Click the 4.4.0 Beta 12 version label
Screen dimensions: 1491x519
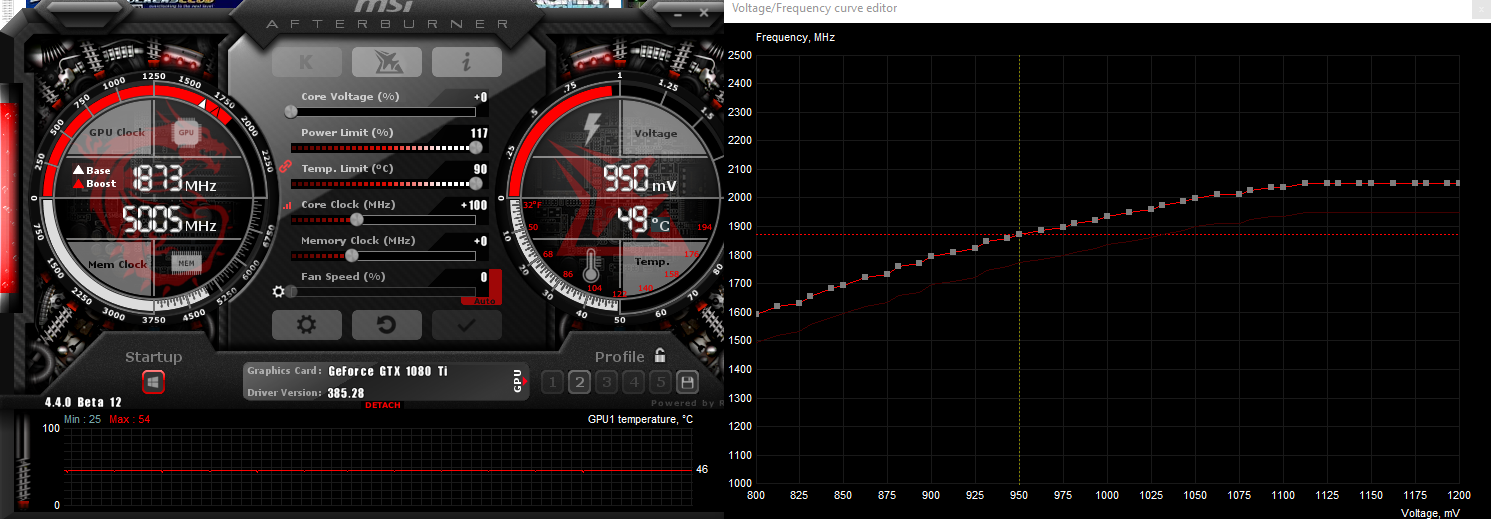pyautogui.click(x=81, y=402)
